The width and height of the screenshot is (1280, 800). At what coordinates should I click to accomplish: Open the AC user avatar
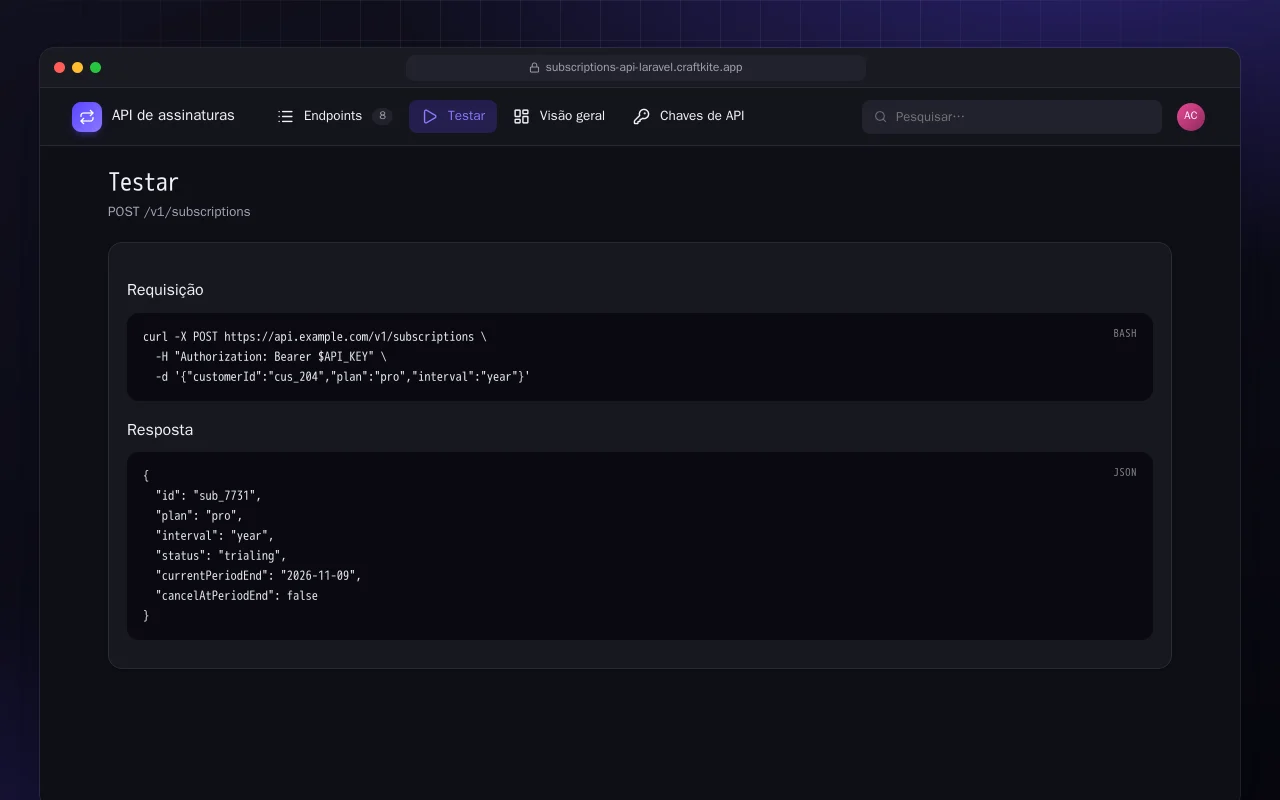tap(1191, 116)
